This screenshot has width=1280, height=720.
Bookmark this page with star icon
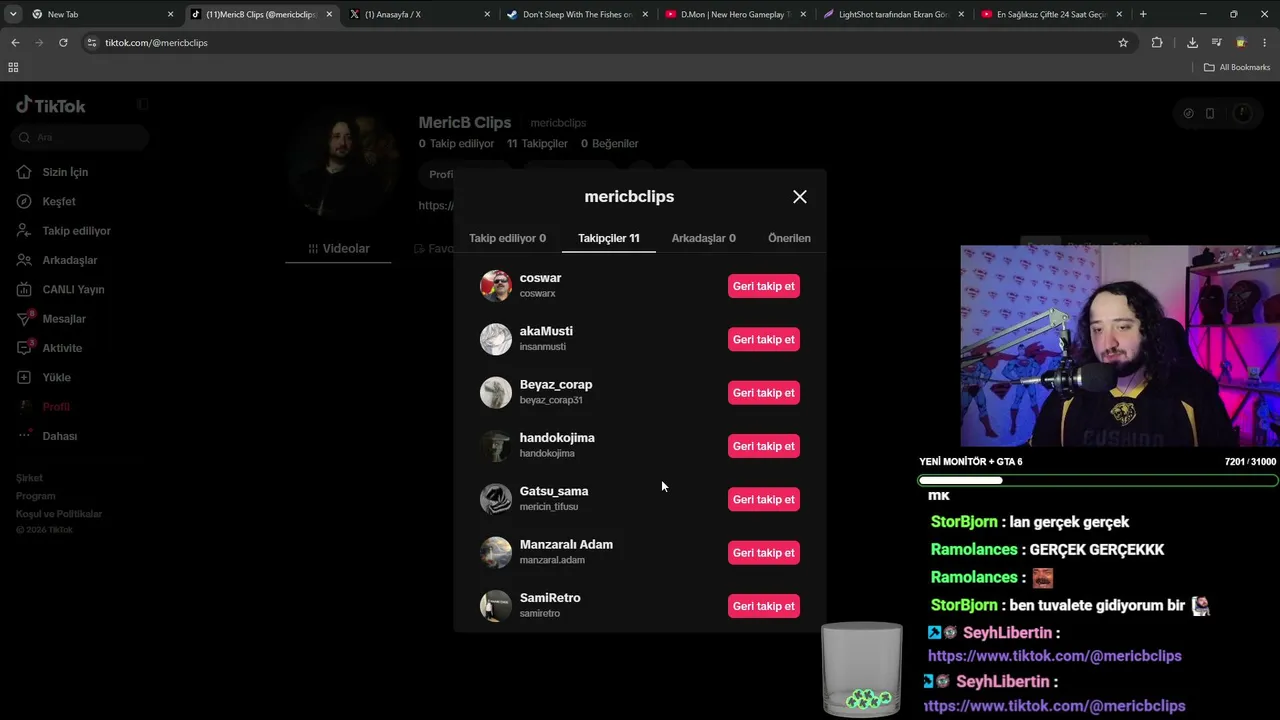point(1123,43)
